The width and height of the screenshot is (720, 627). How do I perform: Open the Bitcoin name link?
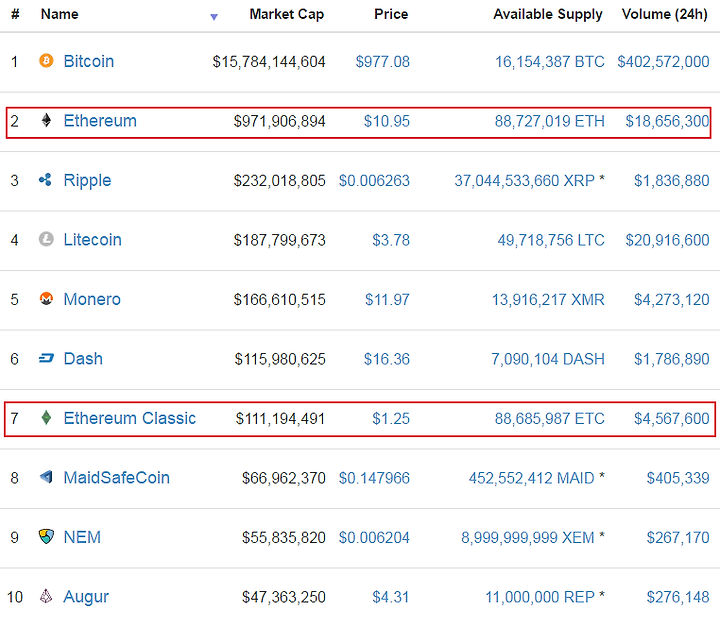click(x=89, y=61)
